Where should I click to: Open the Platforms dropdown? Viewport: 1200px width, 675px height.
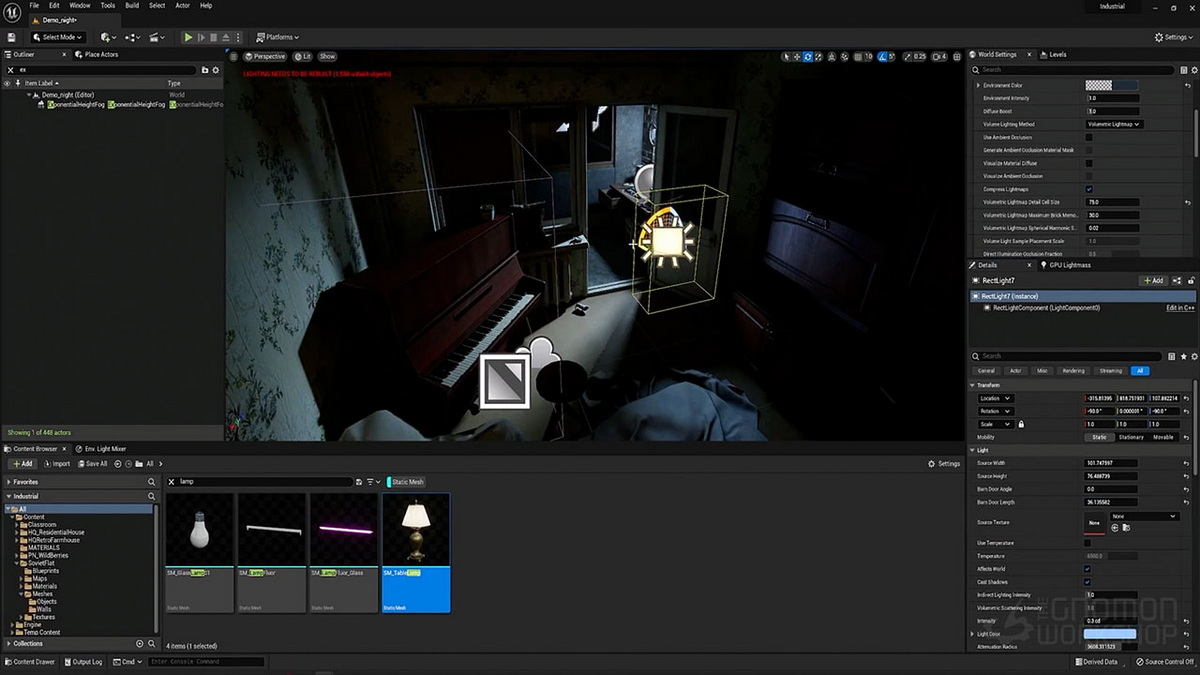(277, 37)
